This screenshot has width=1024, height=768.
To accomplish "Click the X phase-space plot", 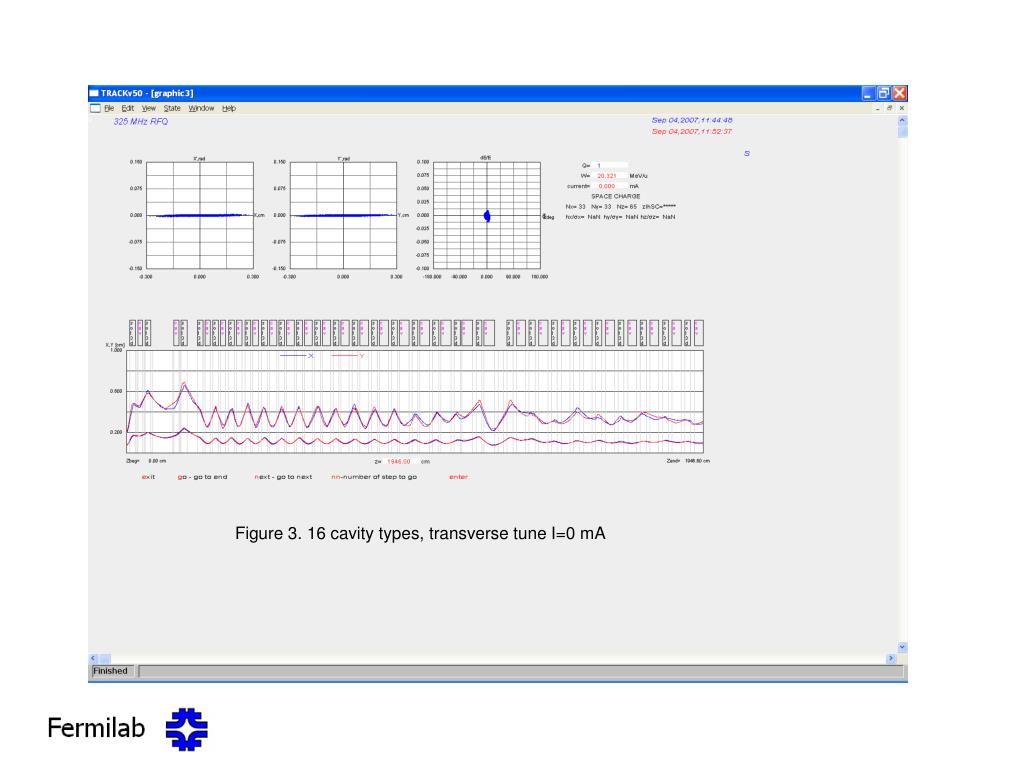I will [x=200, y=216].
